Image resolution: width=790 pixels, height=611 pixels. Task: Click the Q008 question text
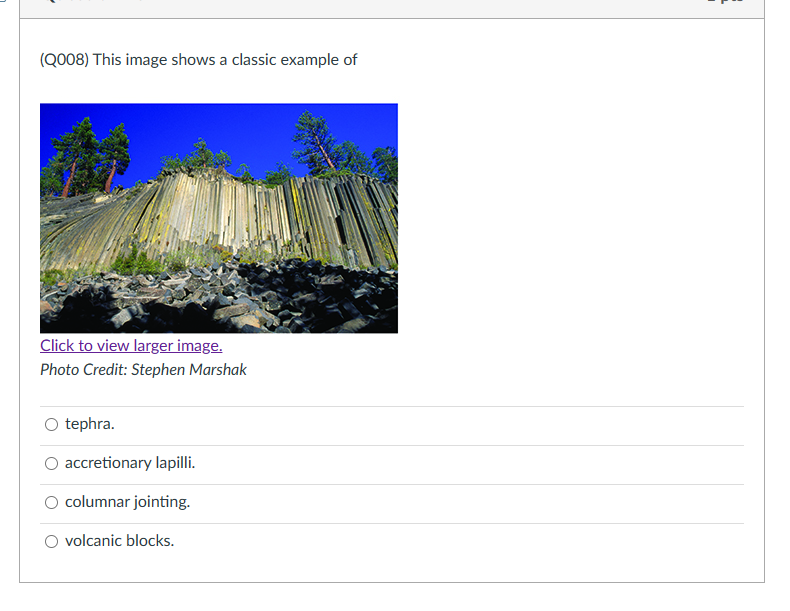point(199,60)
